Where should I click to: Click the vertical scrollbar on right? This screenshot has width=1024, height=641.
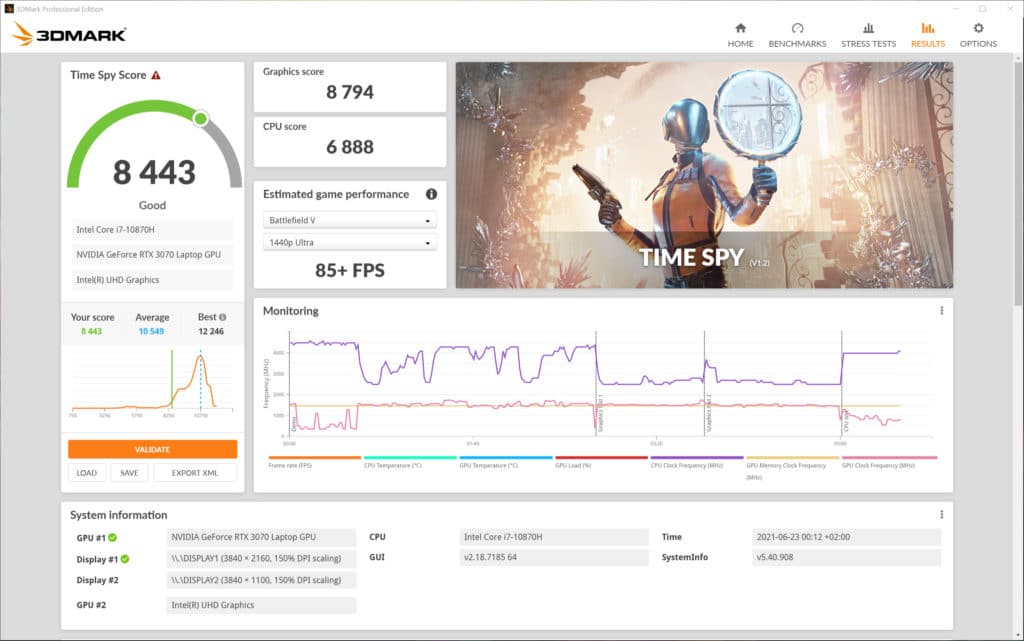(x=1018, y=183)
